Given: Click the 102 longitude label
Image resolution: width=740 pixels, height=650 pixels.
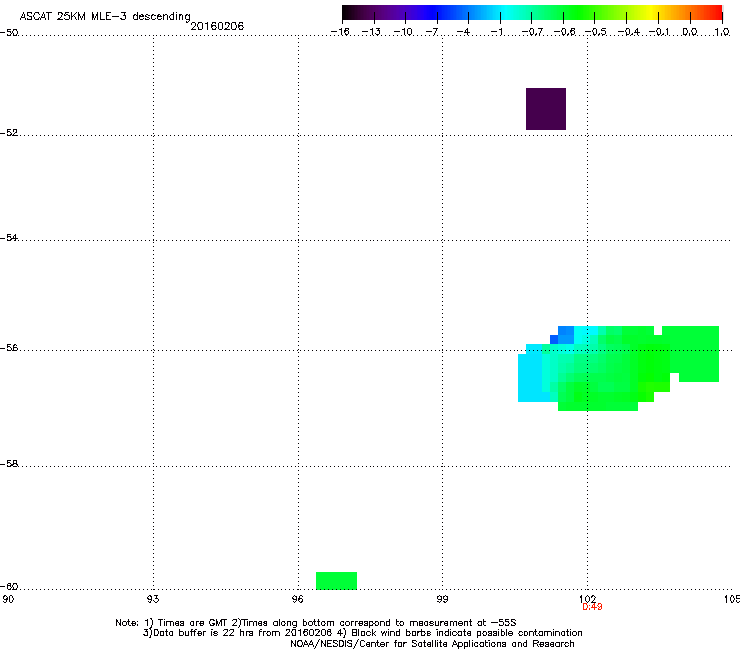Looking at the screenshot, I should 588,599.
